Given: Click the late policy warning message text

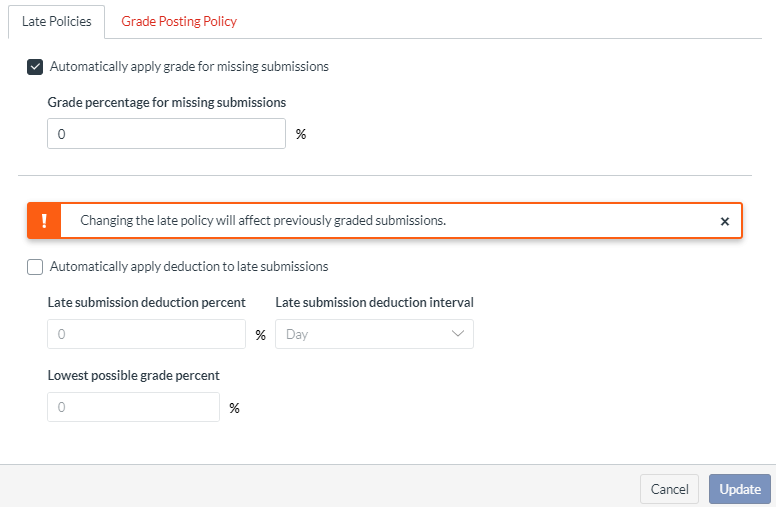Looking at the screenshot, I should pyautogui.click(x=263, y=220).
